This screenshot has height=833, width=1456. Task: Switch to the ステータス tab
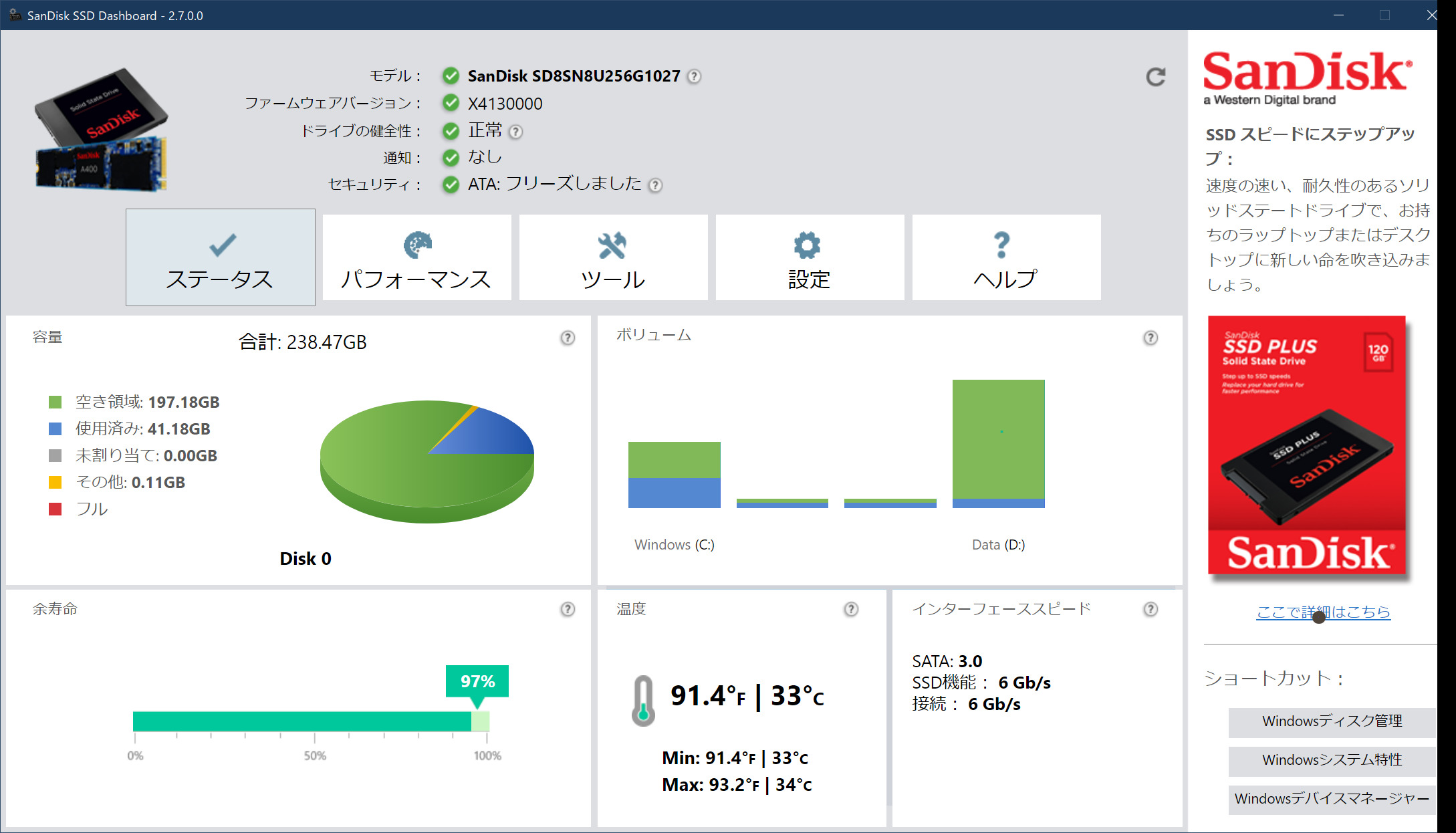coord(221,257)
